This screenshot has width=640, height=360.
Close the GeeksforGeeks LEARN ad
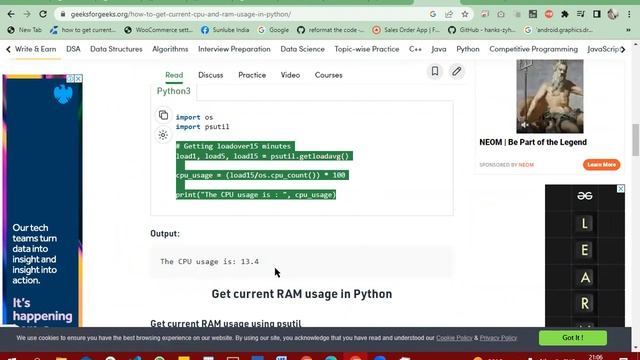click(x=620, y=189)
